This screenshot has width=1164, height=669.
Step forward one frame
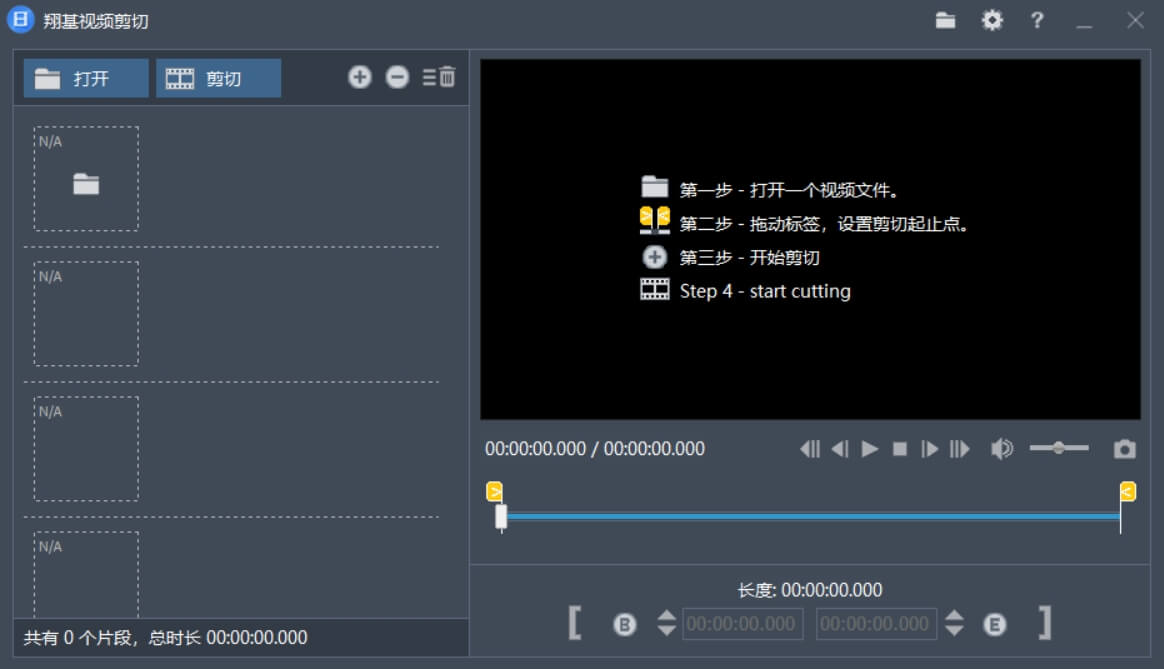click(x=929, y=448)
